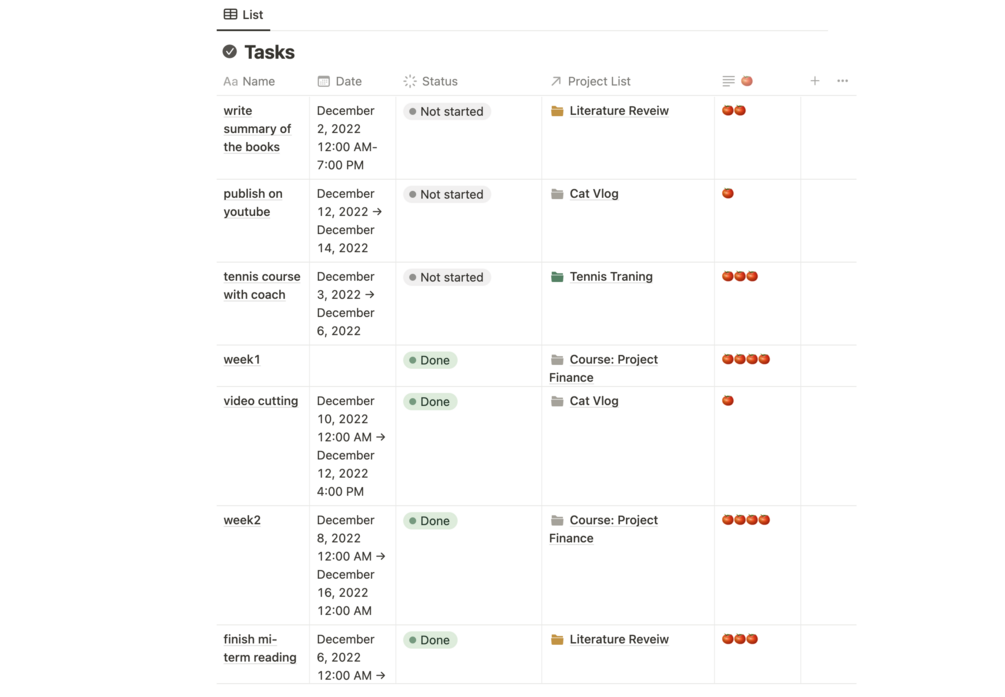Click the Tasks database title
This screenshot has height=697, width=1005.
click(x=269, y=52)
